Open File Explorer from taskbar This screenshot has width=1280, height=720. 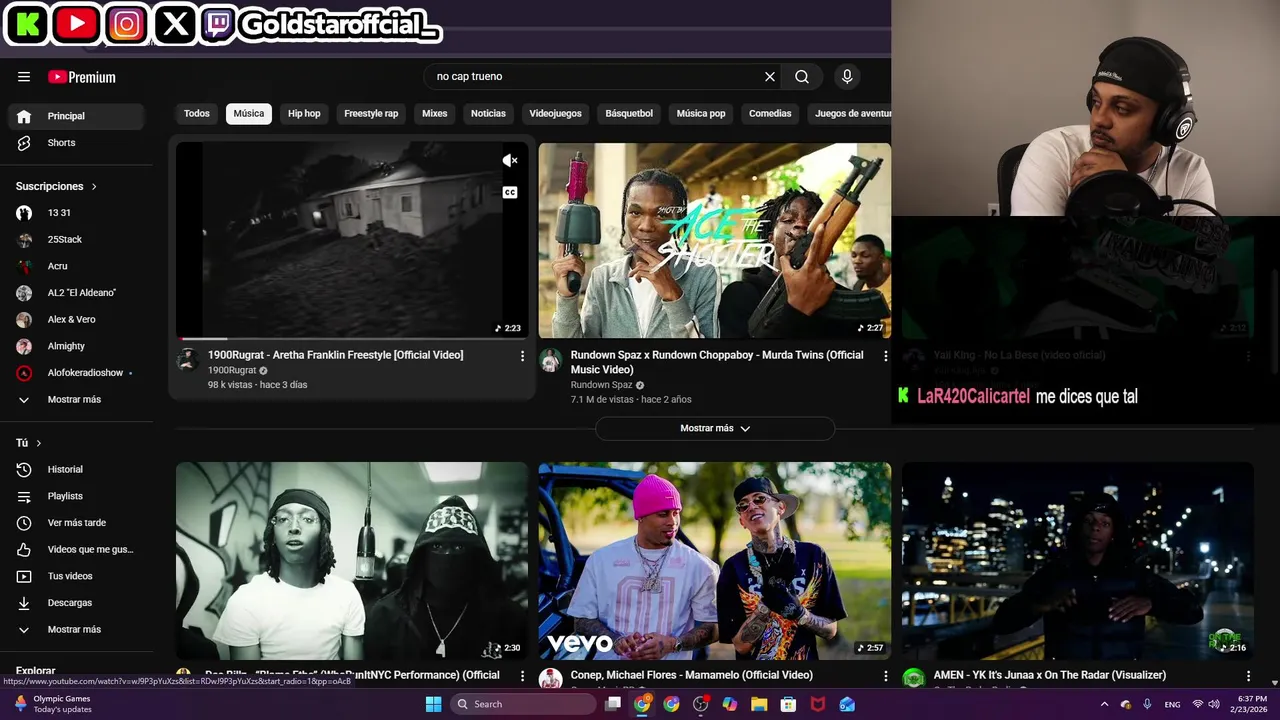[x=759, y=704]
